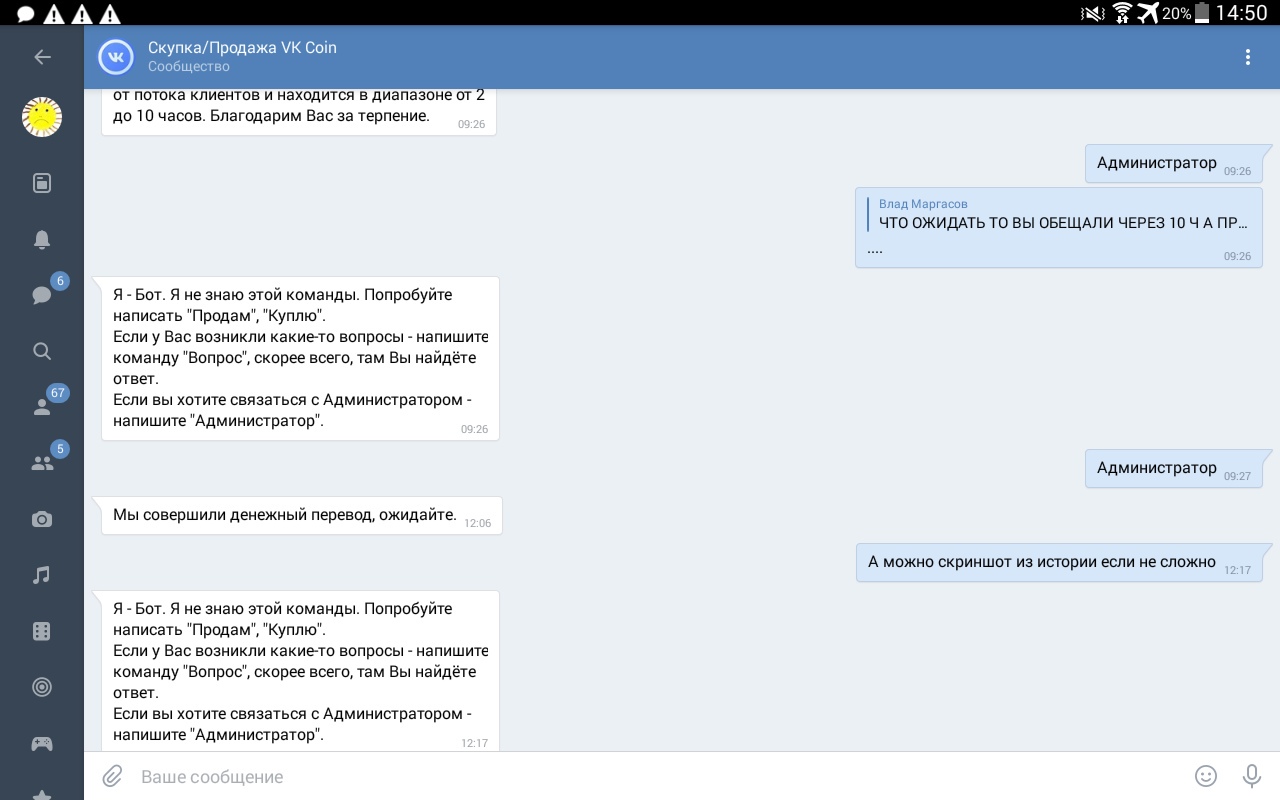The height and width of the screenshot is (800, 1280).
Task: Open notifications bell in sidebar
Action: pos(42,239)
